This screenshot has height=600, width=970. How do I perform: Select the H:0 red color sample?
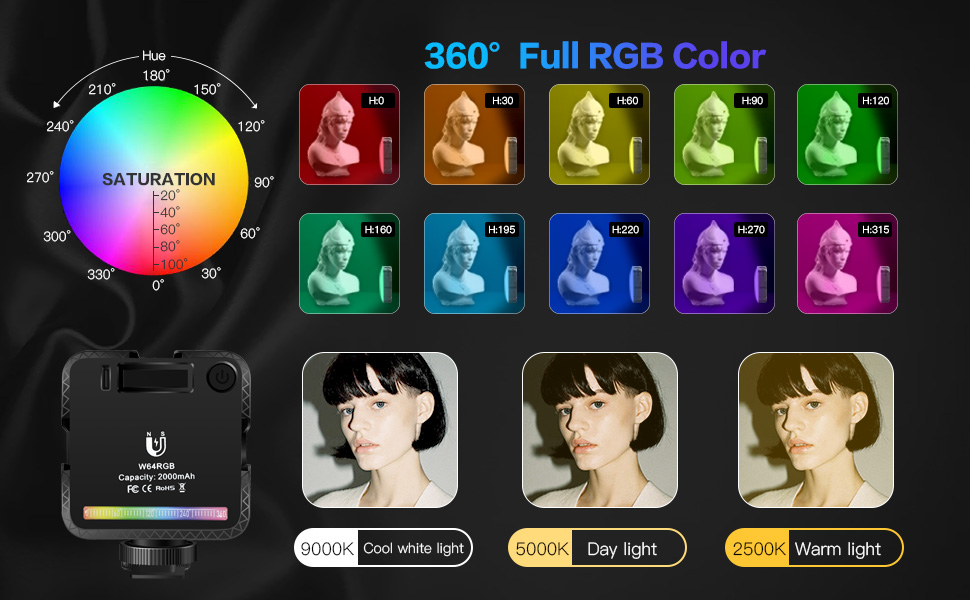pyautogui.click(x=349, y=135)
